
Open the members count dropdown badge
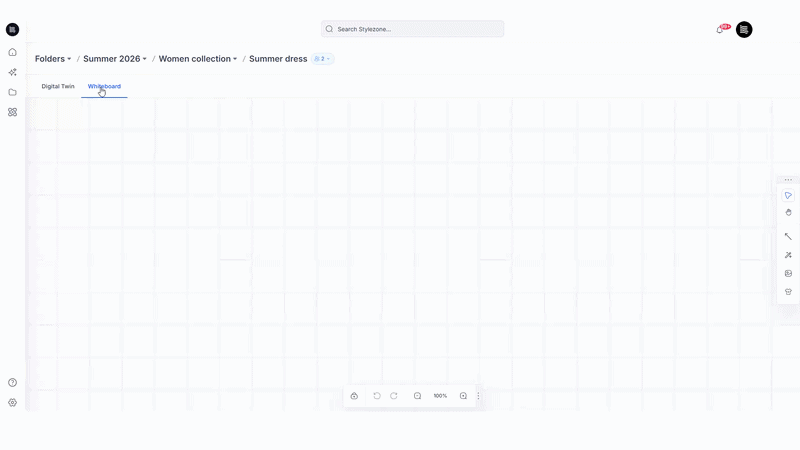[322, 59]
